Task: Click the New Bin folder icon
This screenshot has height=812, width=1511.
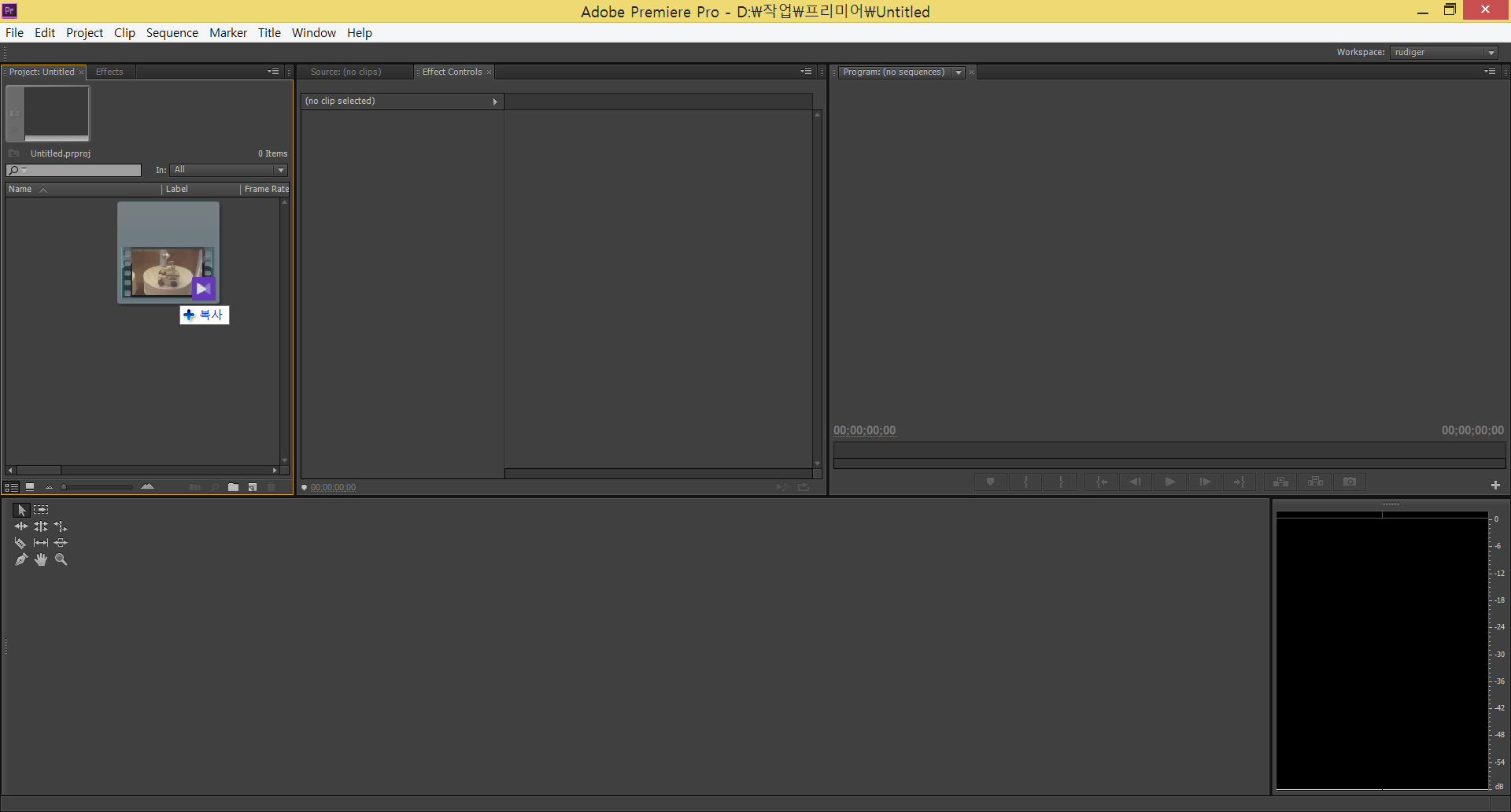Action: (x=234, y=487)
